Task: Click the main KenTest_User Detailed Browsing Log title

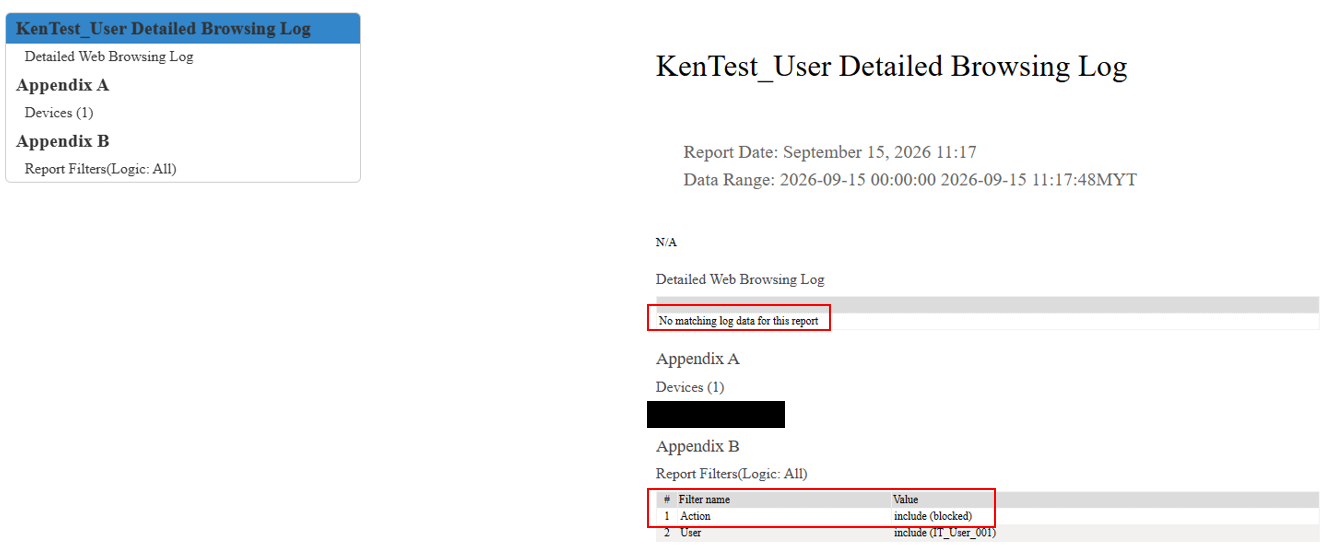Action: [891, 67]
